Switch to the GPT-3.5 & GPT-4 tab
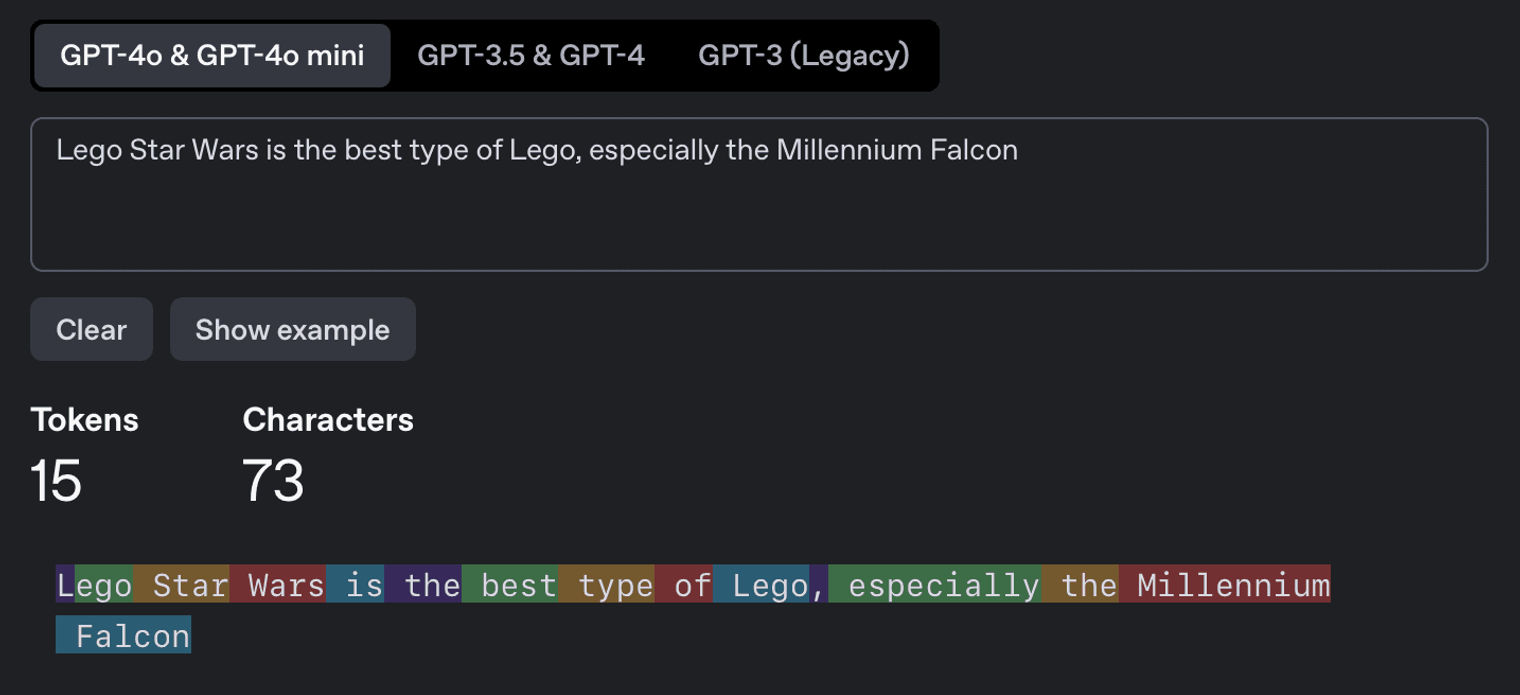1520x695 pixels. pyautogui.click(x=531, y=55)
